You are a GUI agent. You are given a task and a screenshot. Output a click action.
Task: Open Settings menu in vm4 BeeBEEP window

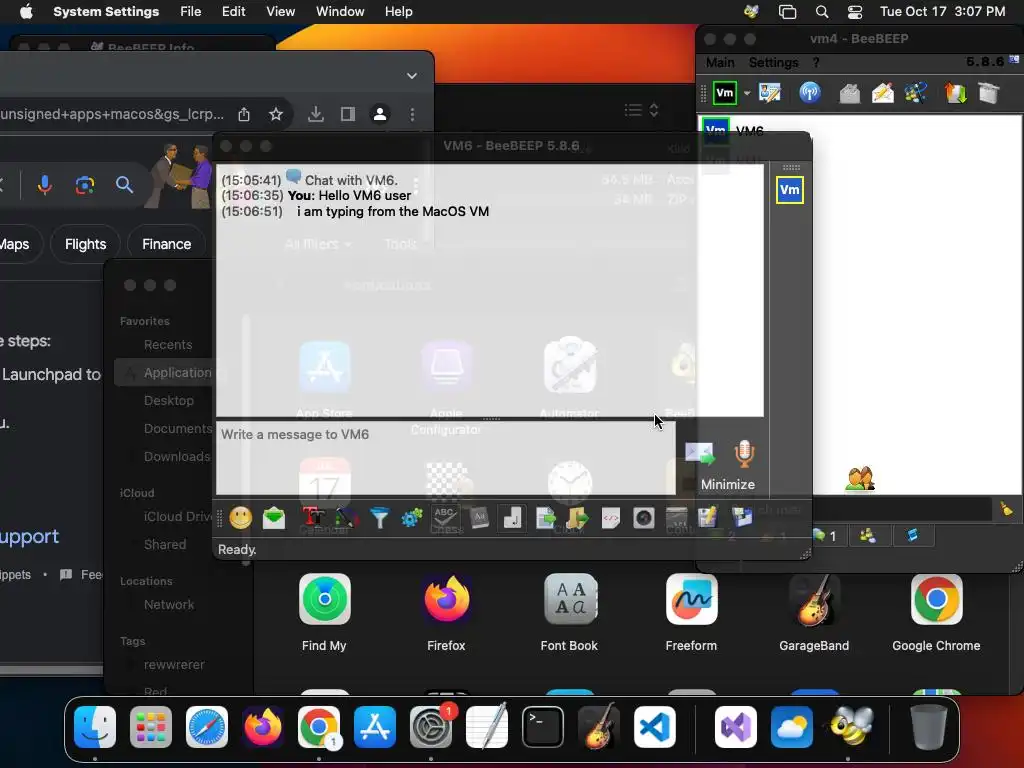773,62
